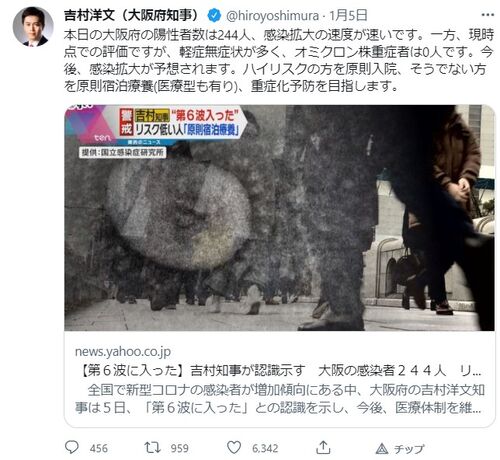
Task: Click the news.yahoo.co.jp domain link
Action: point(123,351)
